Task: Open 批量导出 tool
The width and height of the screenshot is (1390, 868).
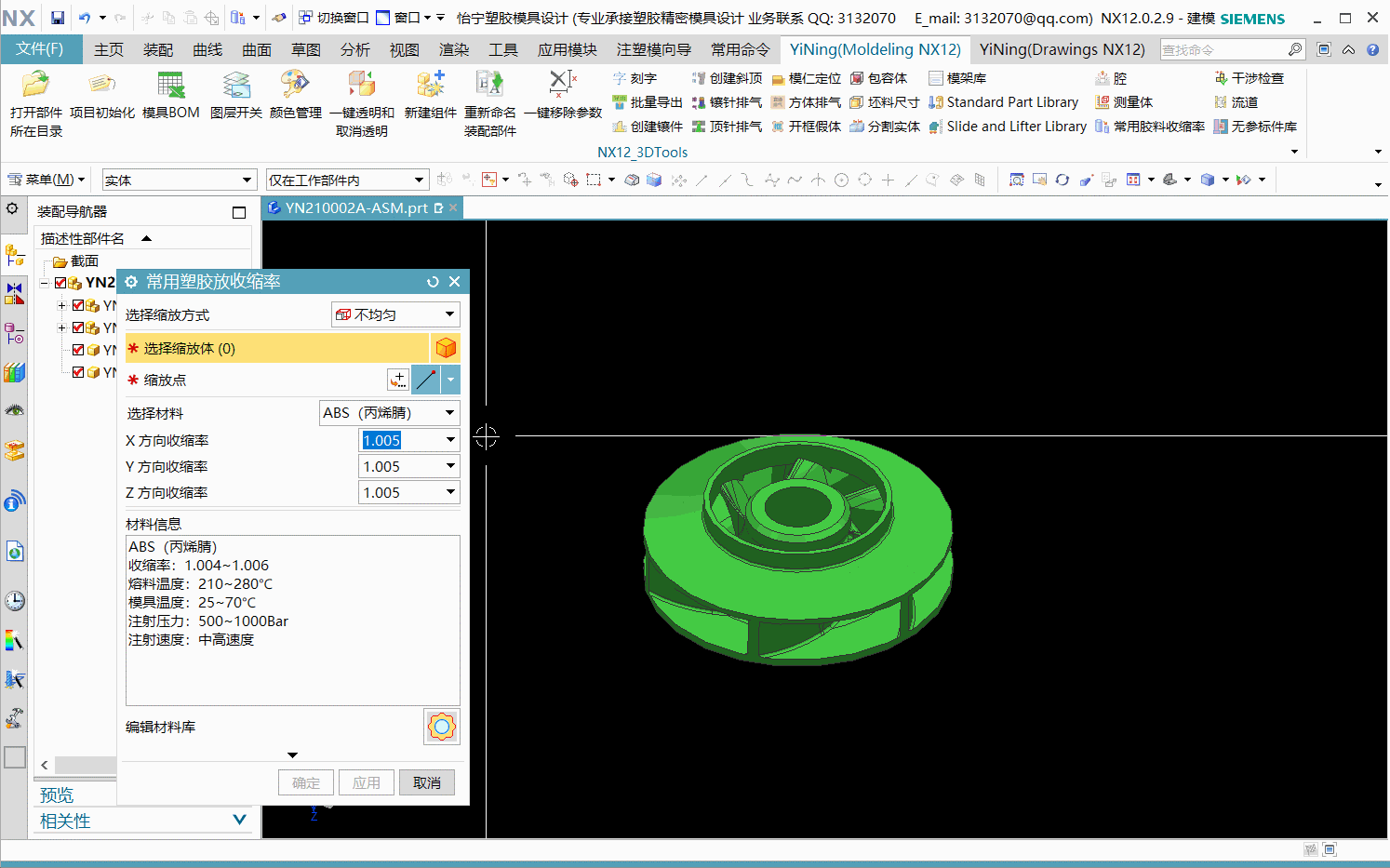Action: [x=648, y=102]
